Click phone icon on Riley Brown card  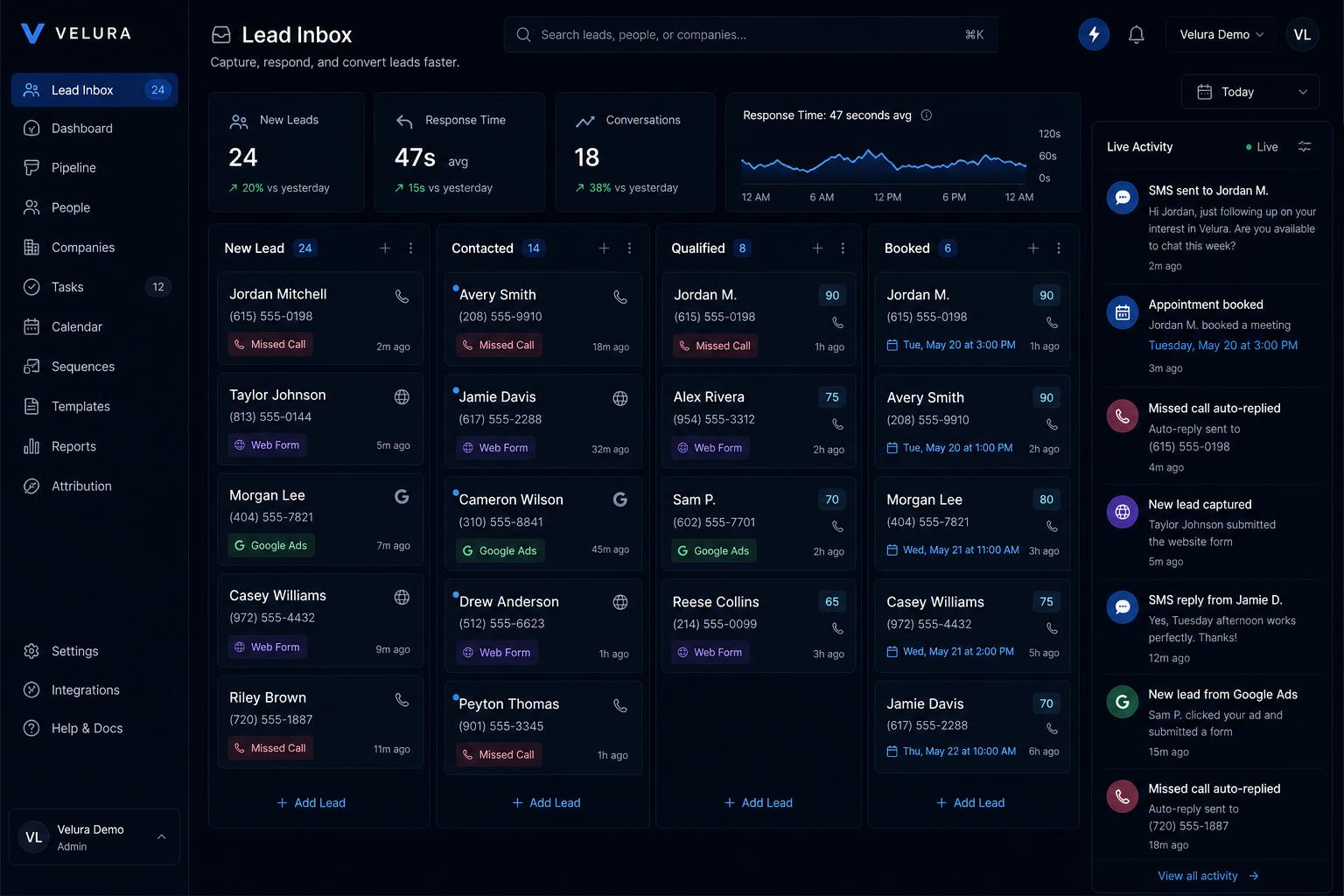pyautogui.click(x=402, y=700)
